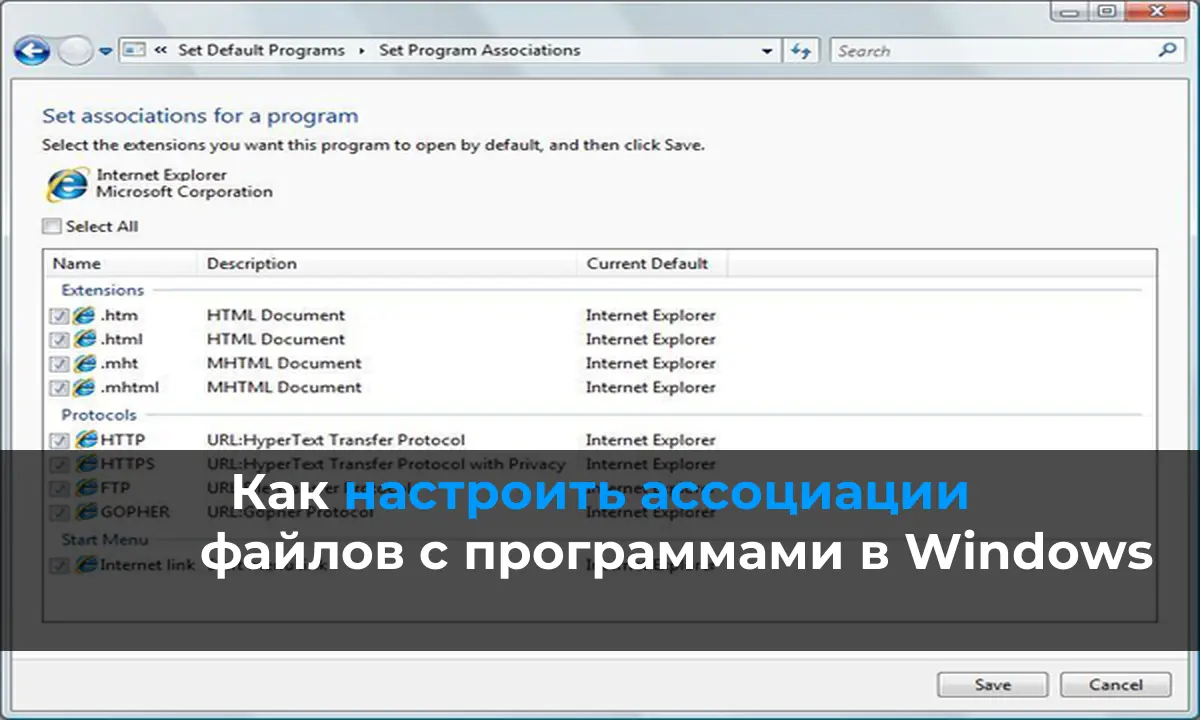Open the recent pages dropdown arrow
The height and width of the screenshot is (720, 1200).
point(105,51)
